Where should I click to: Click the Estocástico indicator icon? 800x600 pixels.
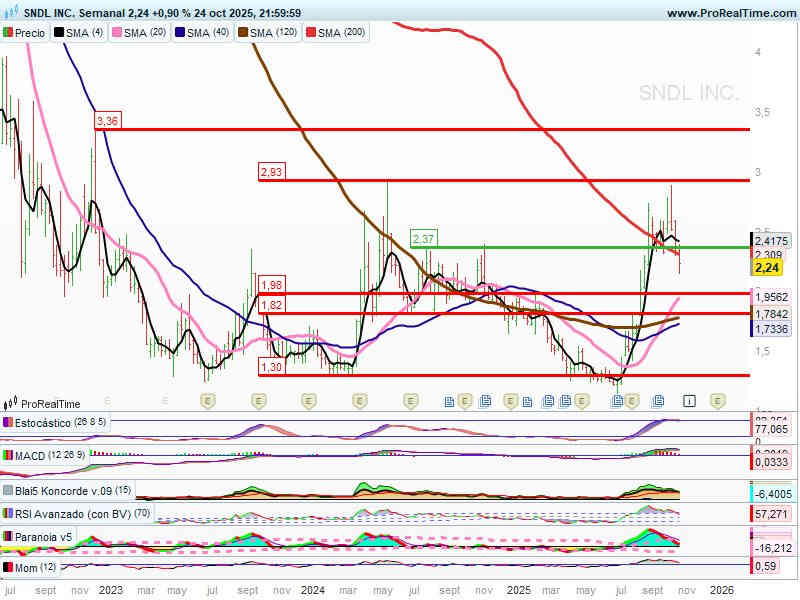(x=8, y=423)
